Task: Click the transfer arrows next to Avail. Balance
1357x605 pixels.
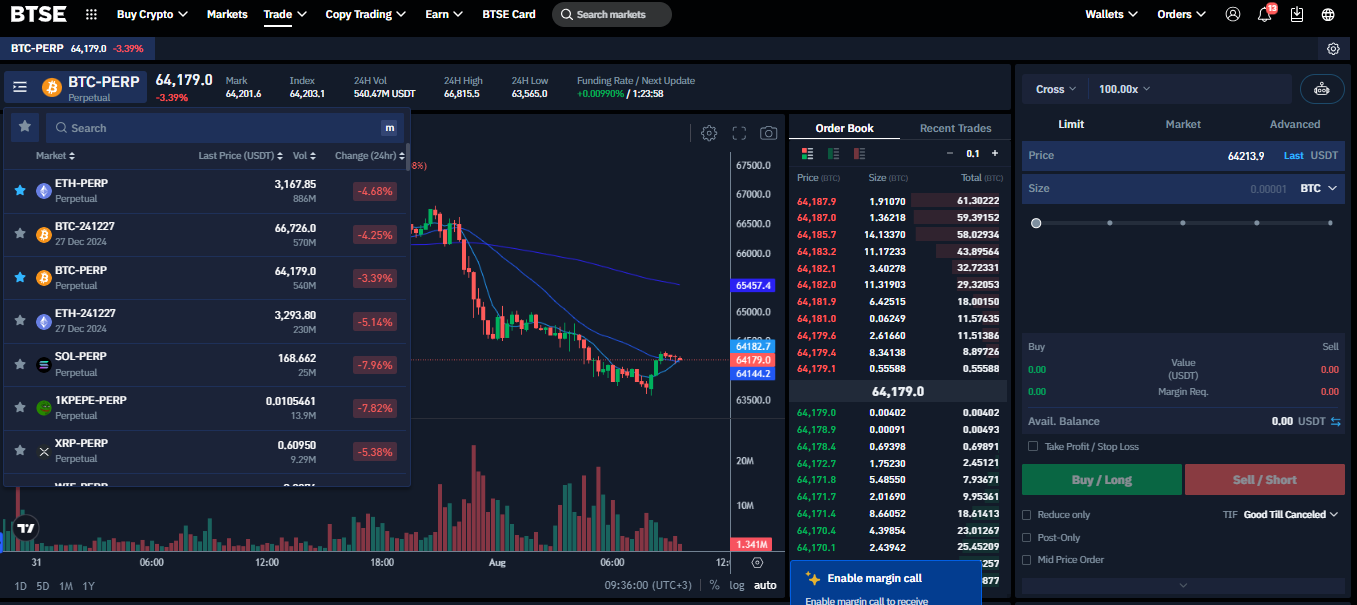Action: point(1334,422)
